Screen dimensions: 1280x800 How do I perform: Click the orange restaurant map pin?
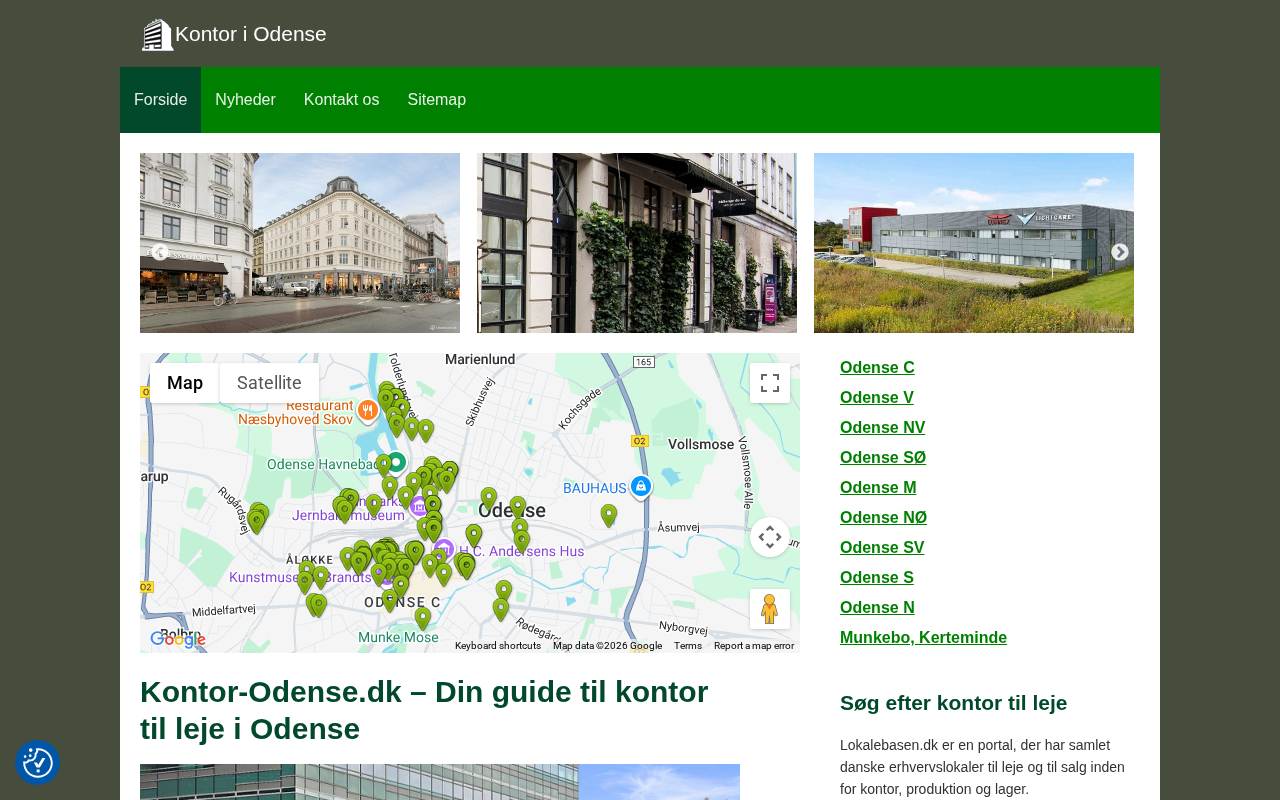pos(367,410)
